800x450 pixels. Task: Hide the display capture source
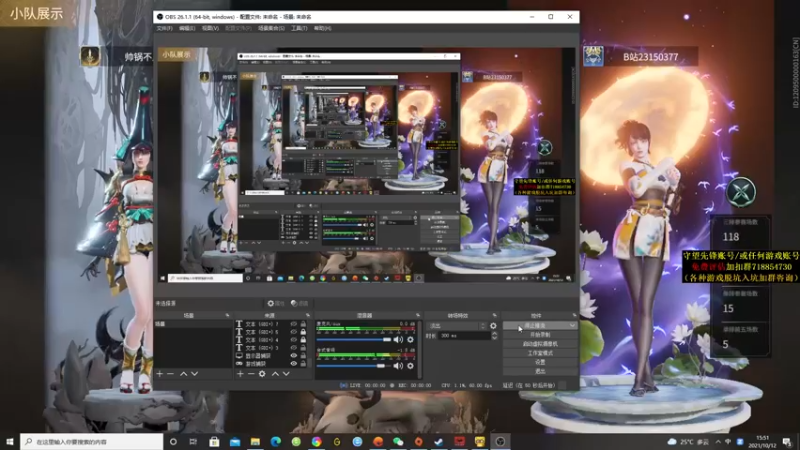[294, 356]
